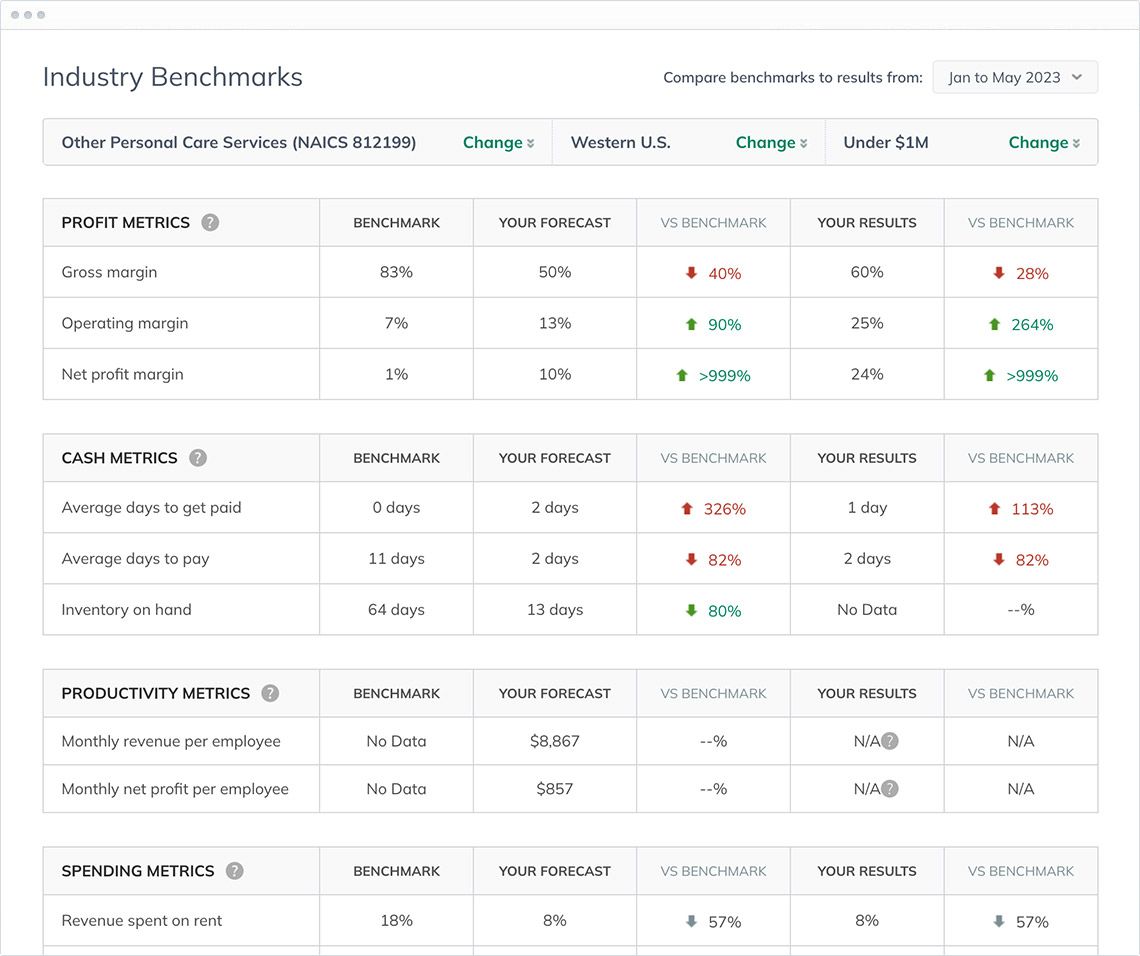The height and width of the screenshot is (956, 1140).
Task: Open help icon beside Spending Metrics
Action: point(234,871)
